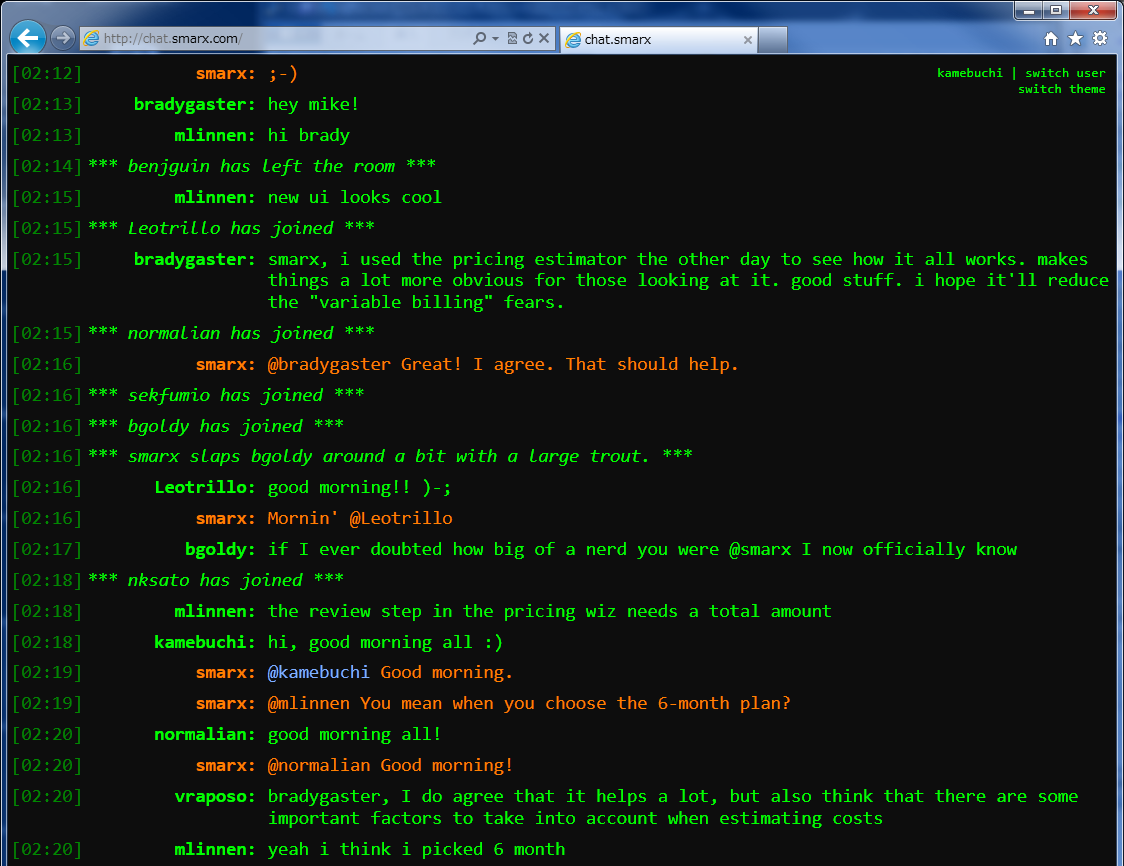This screenshot has width=1124, height=866.
Task: Click the "Mornin' @Leotrillo" message
Action: pos(360,518)
